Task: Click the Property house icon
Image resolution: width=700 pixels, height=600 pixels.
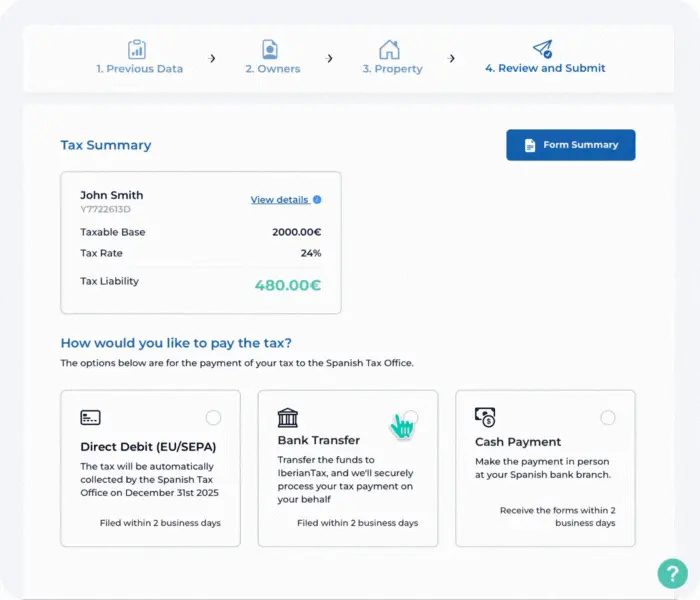Action: tap(389, 49)
